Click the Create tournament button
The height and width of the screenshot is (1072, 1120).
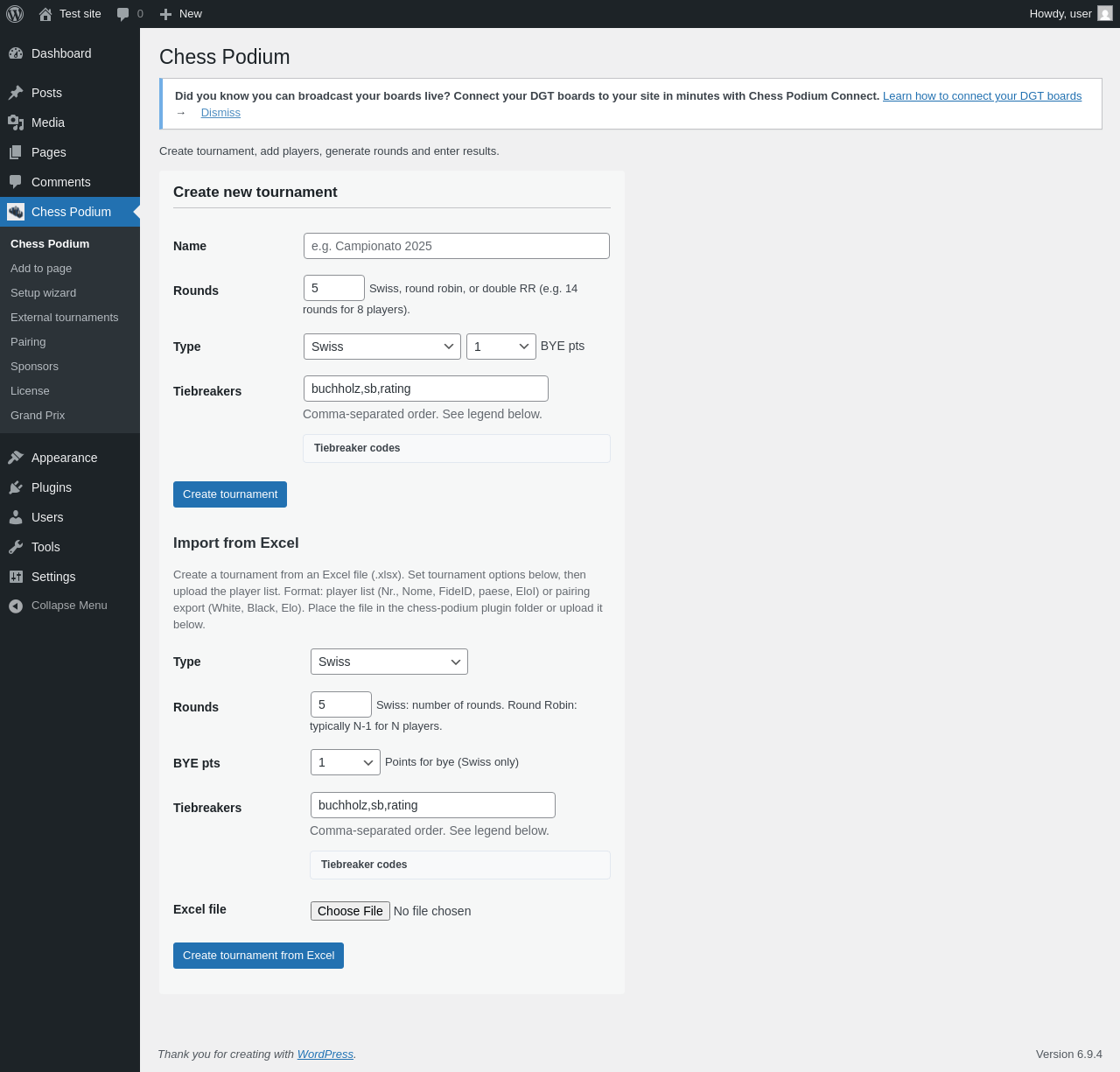(x=230, y=494)
